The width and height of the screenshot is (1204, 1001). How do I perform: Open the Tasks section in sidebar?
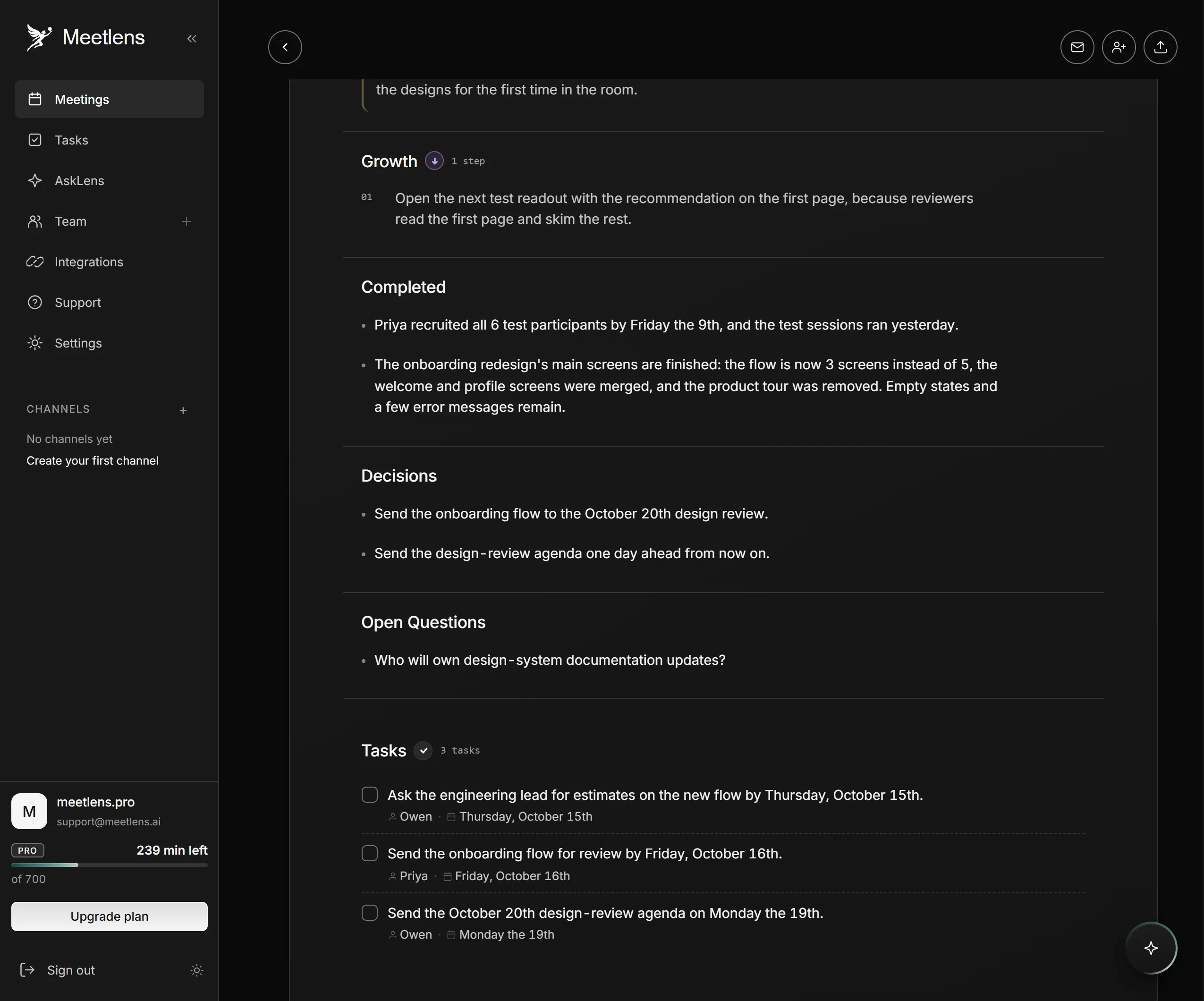(x=110, y=140)
